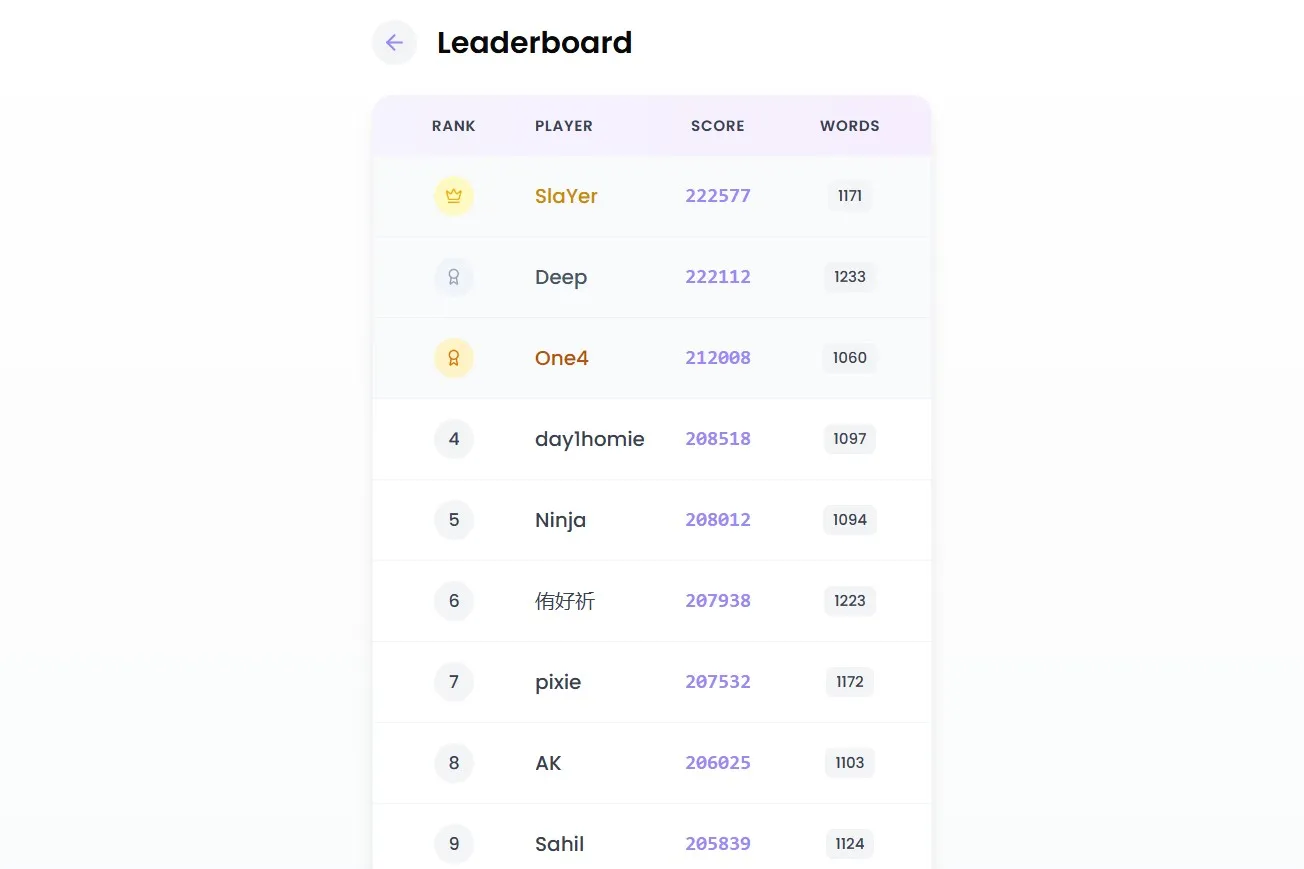The image size is (1304, 869).
Task: Click the rank 8 circle badge
Action: click(454, 763)
